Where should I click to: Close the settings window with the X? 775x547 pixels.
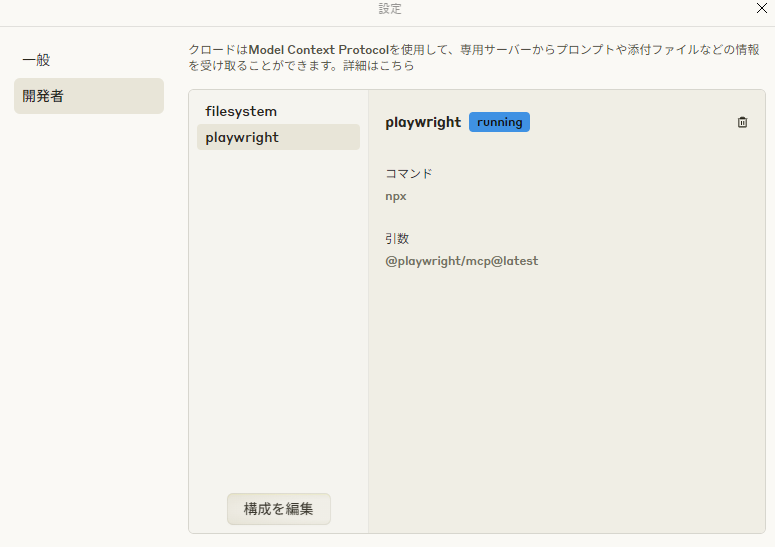762,8
